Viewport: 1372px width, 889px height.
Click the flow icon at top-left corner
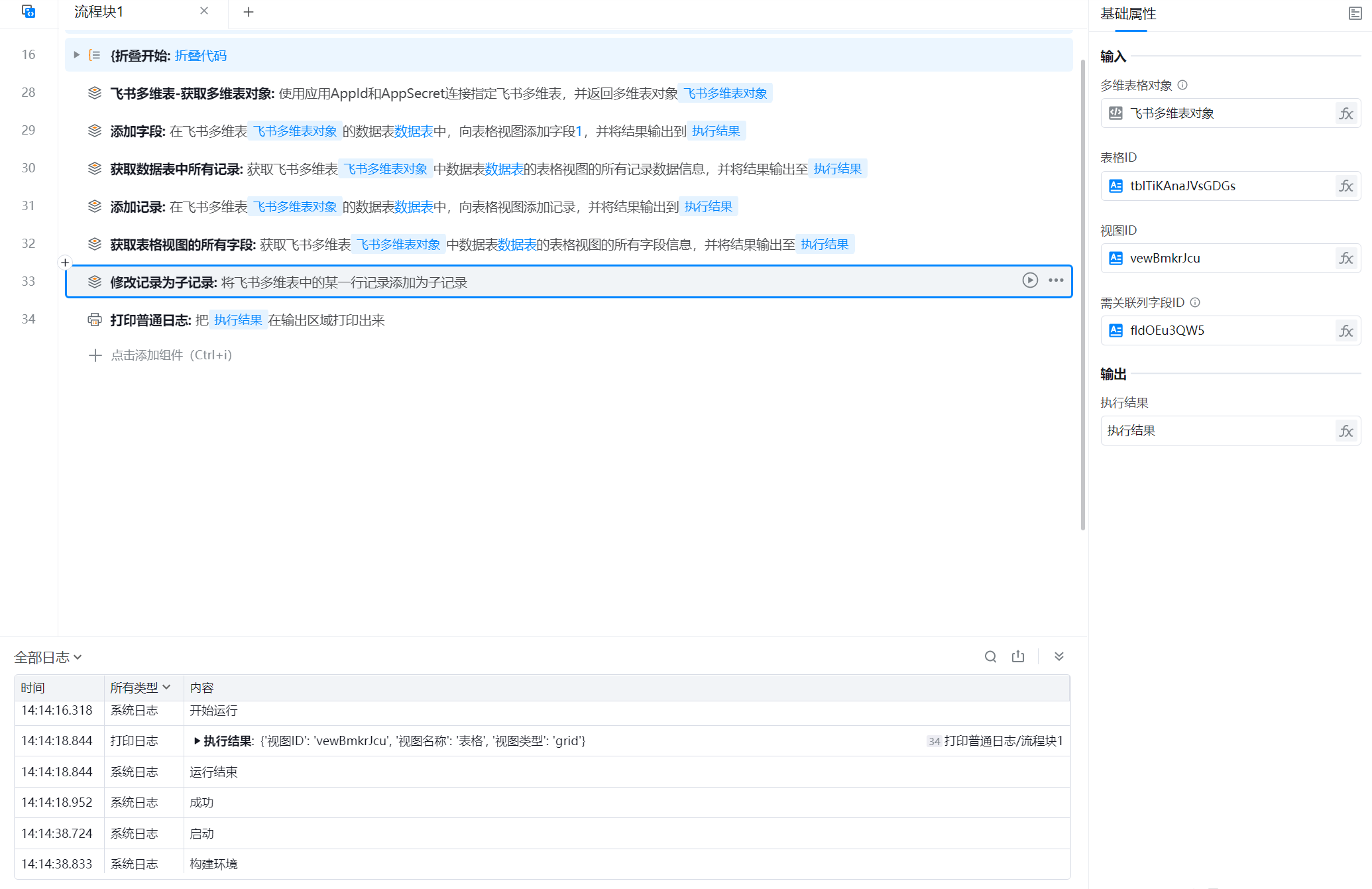(29, 12)
